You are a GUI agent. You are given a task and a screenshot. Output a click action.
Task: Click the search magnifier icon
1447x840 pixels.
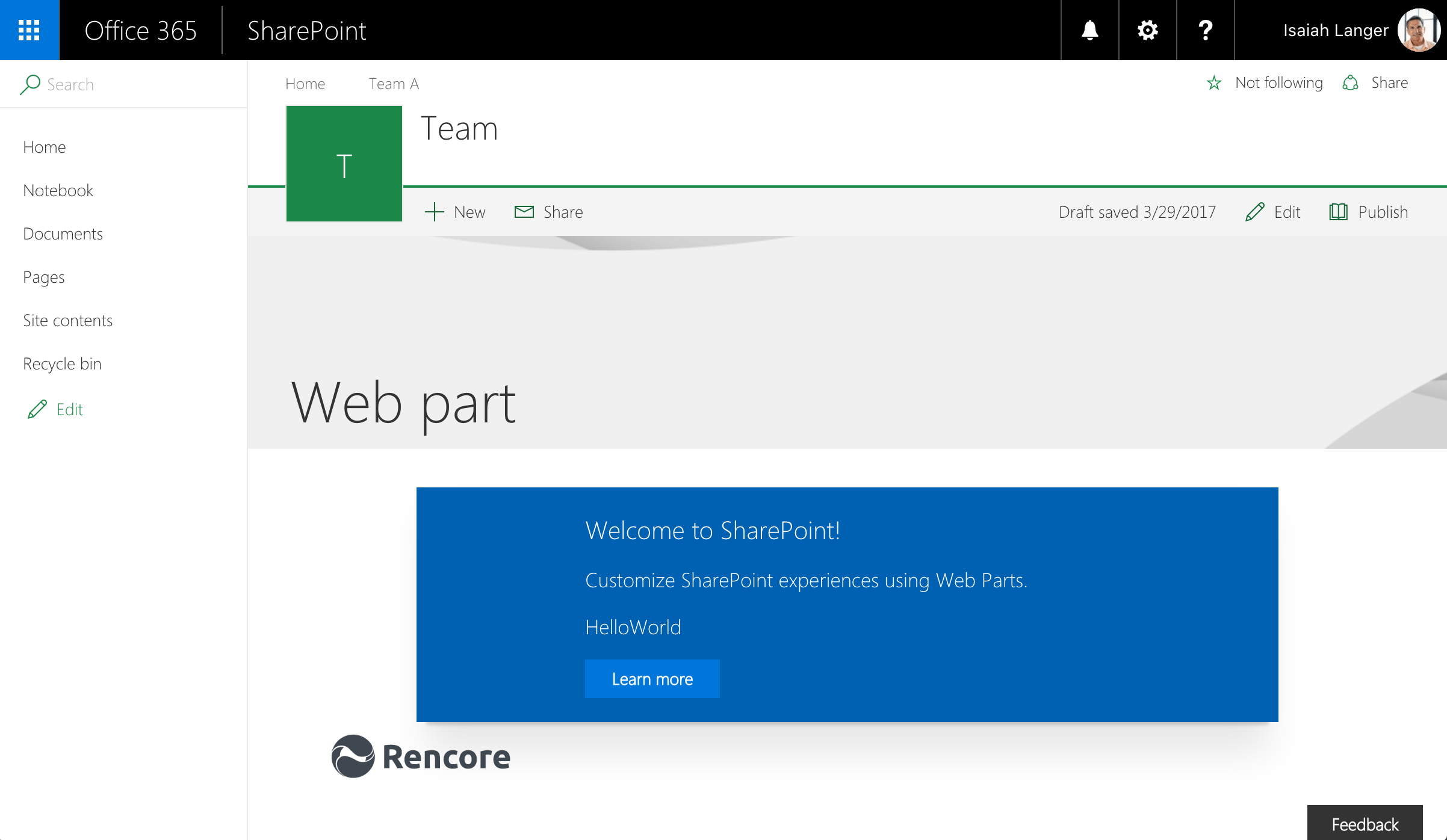pos(29,84)
